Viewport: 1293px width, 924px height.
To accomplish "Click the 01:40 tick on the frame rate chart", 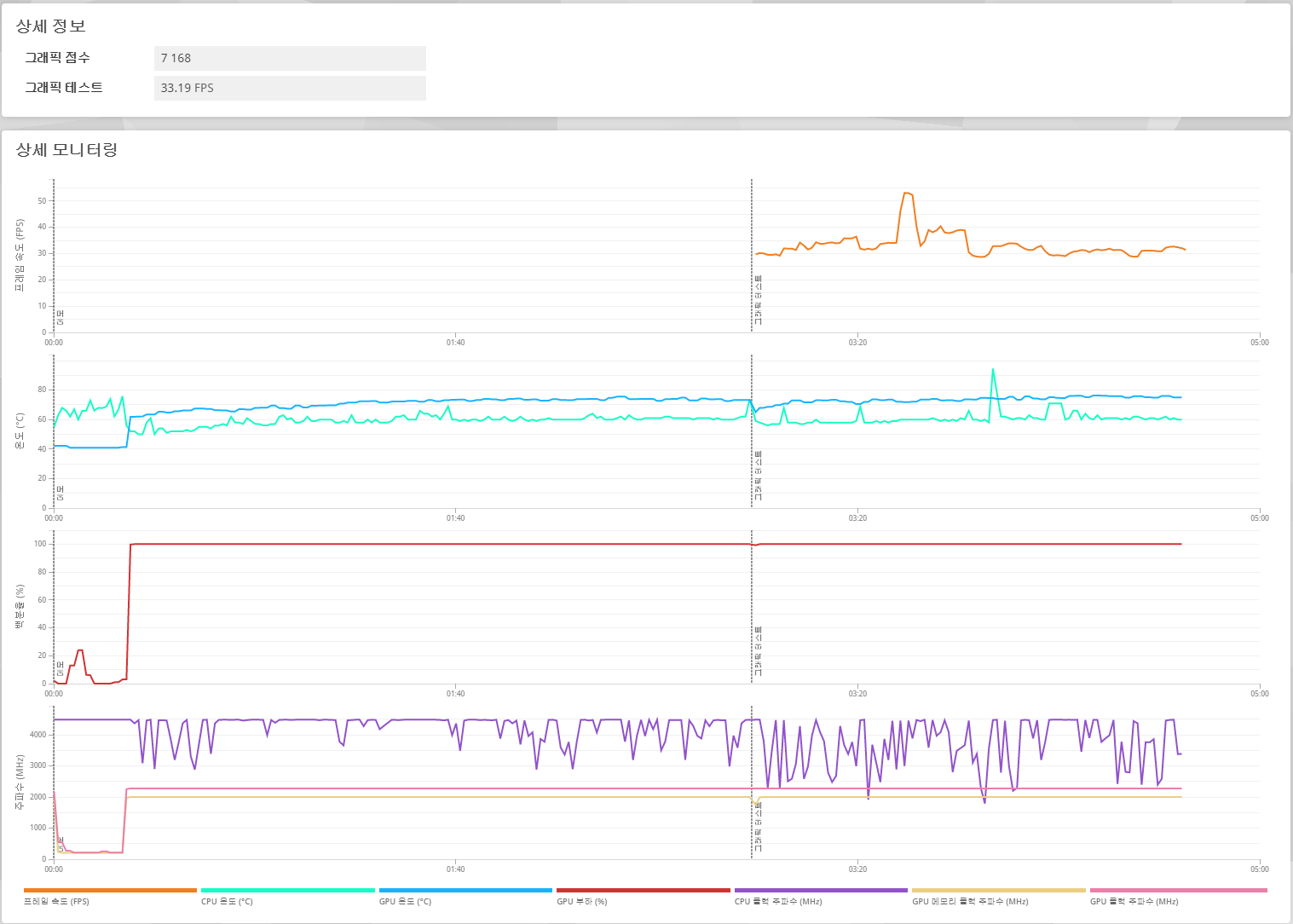I will click(x=455, y=343).
